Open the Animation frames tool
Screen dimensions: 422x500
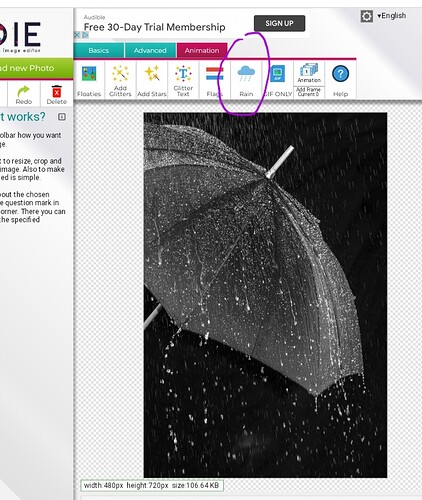coord(309,73)
